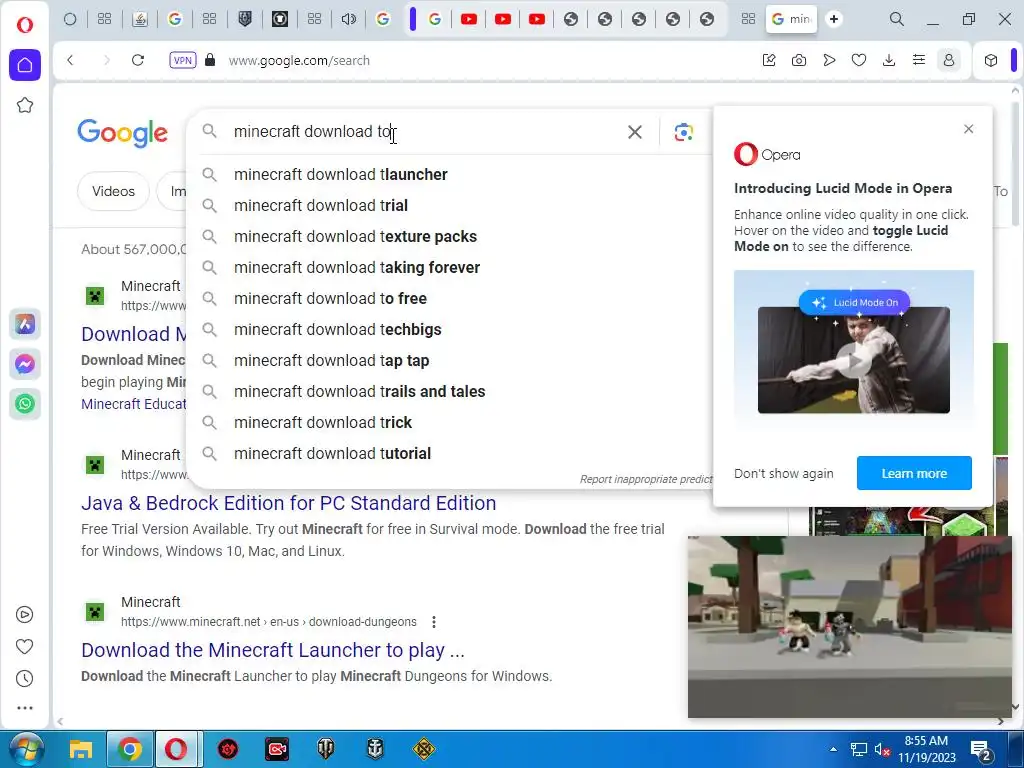This screenshot has width=1024, height=768.
Task: Click the Opera sidebar home button
Action: tap(25, 65)
